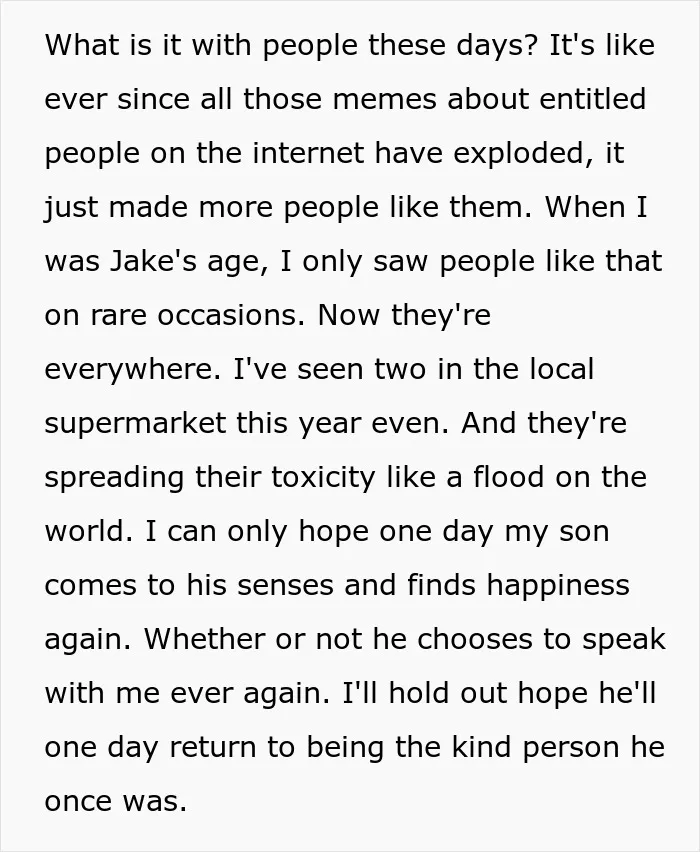700x852 pixels.
Task: Click on the word "supermarket"
Action: pos(135,424)
